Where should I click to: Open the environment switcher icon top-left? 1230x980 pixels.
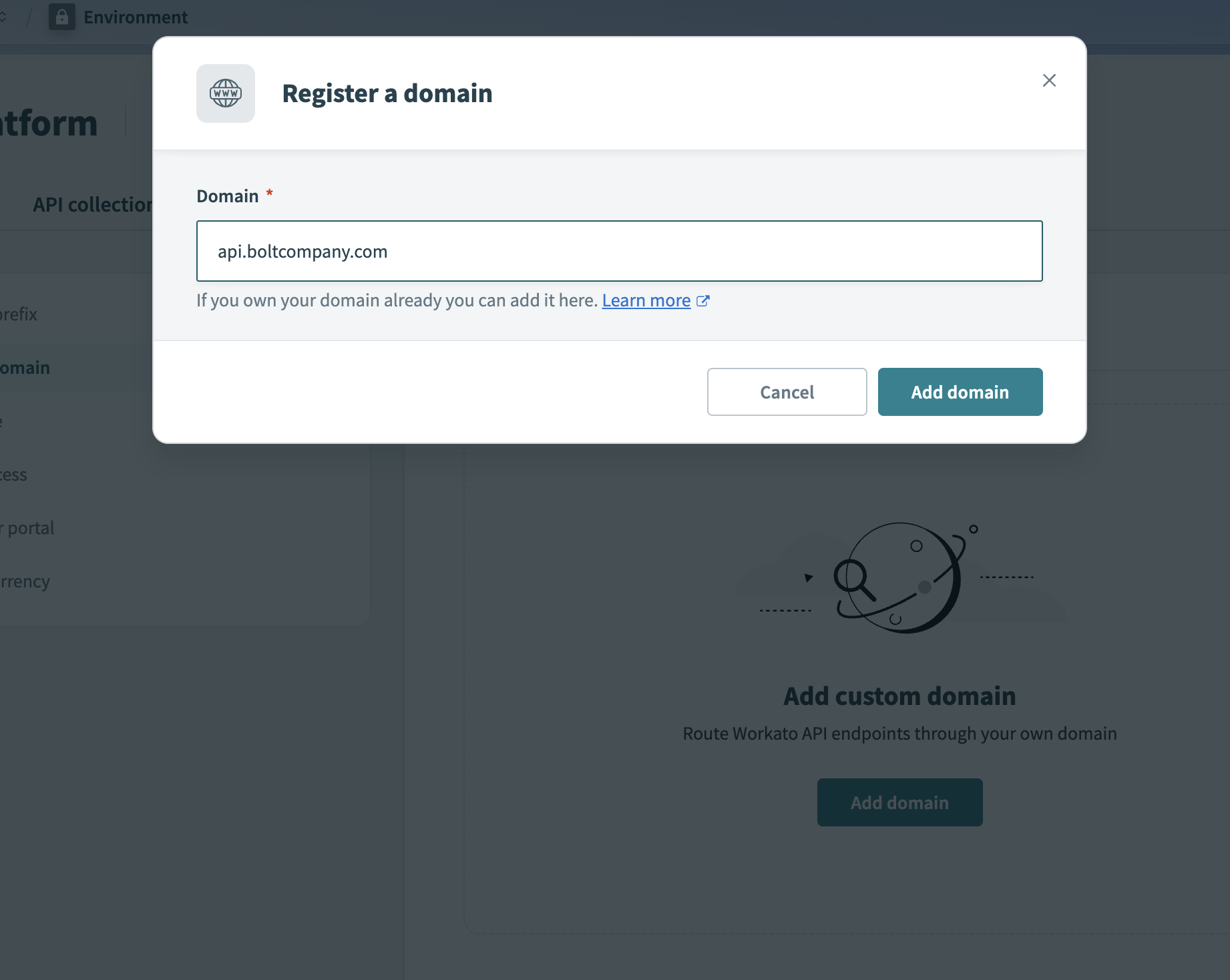4,17
